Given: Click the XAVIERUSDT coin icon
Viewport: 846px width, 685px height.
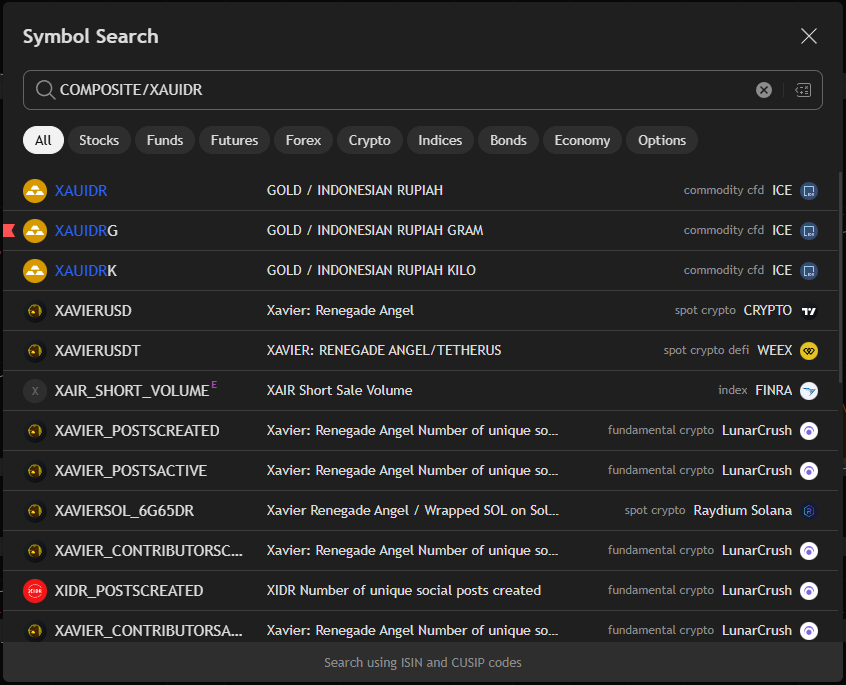Looking at the screenshot, I should pos(35,351).
